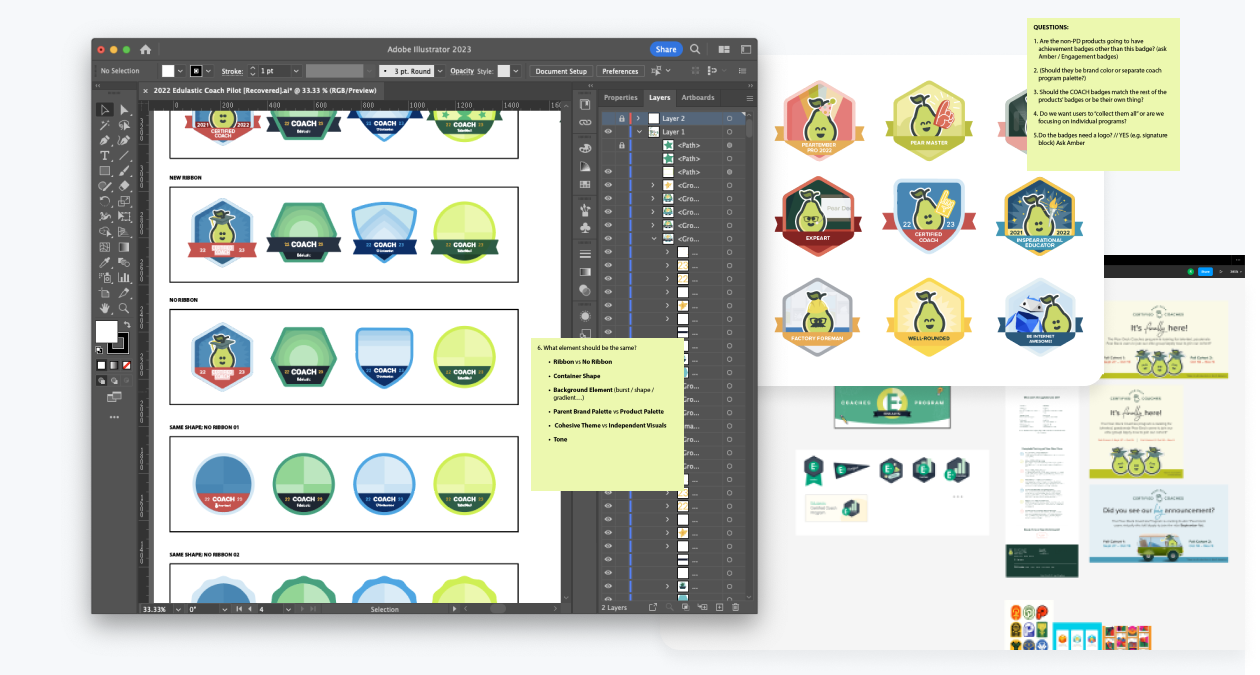1260x675 pixels.
Task: Click the Stroke label link
Action: (x=232, y=71)
